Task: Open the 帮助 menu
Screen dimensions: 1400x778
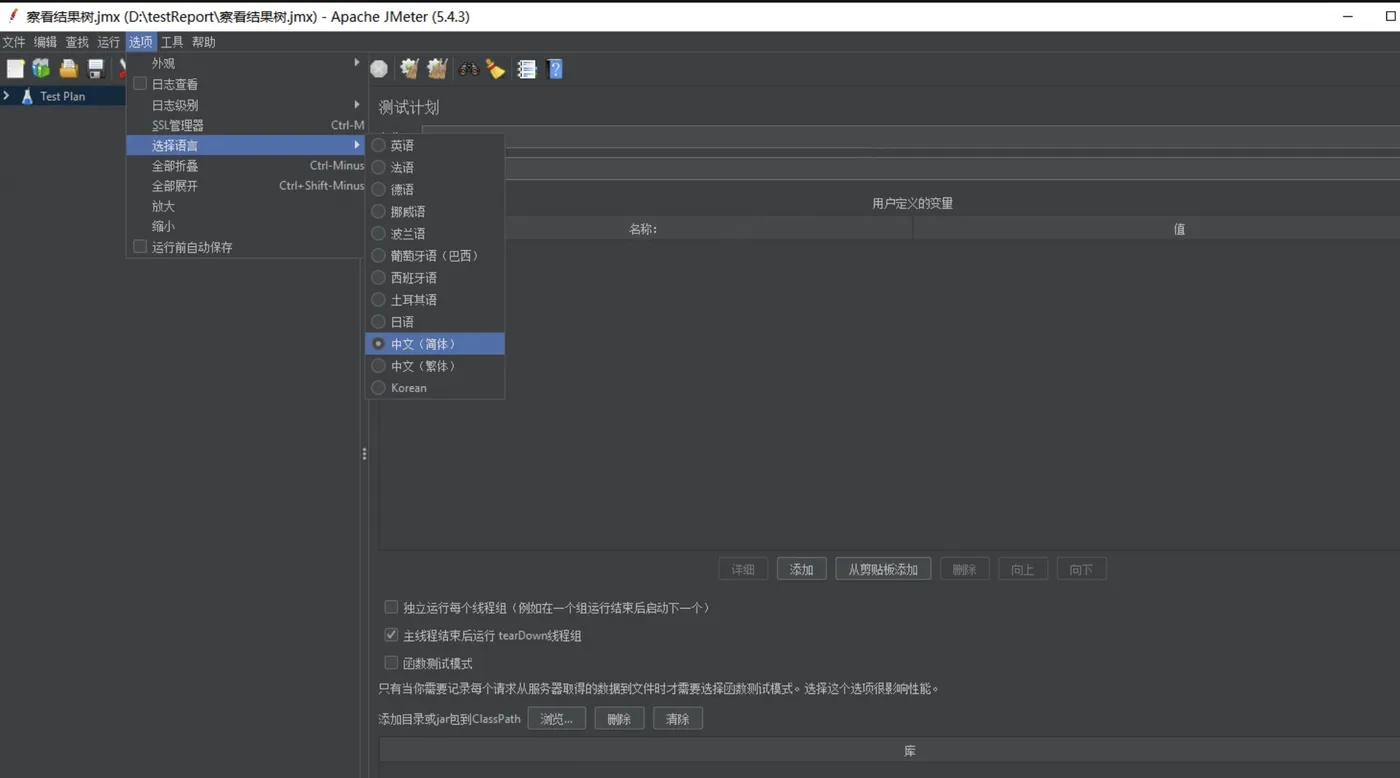Action: point(204,42)
